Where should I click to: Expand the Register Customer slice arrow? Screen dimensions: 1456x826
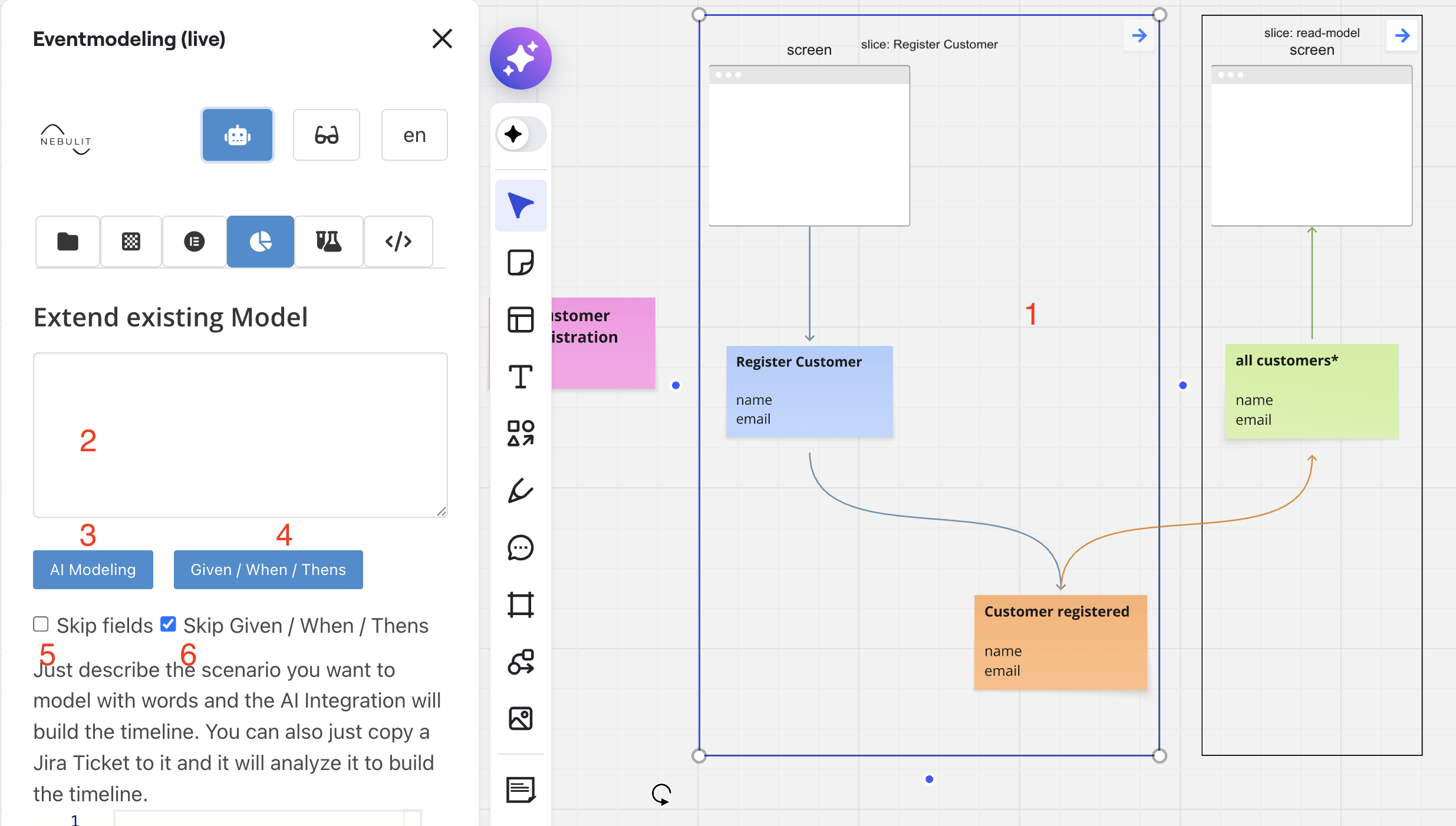[x=1139, y=36]
